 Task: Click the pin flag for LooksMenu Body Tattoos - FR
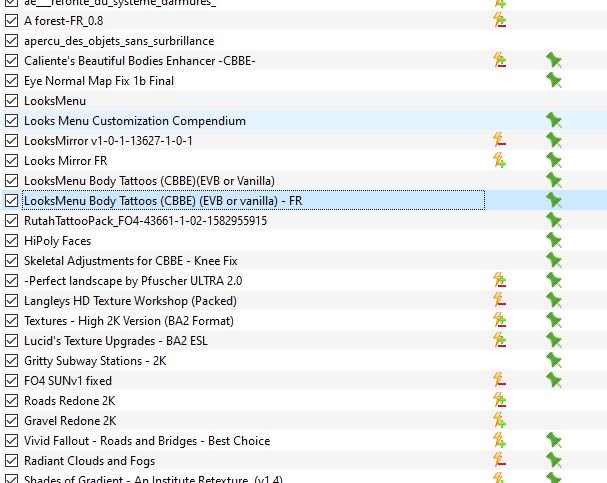point(554,200)
